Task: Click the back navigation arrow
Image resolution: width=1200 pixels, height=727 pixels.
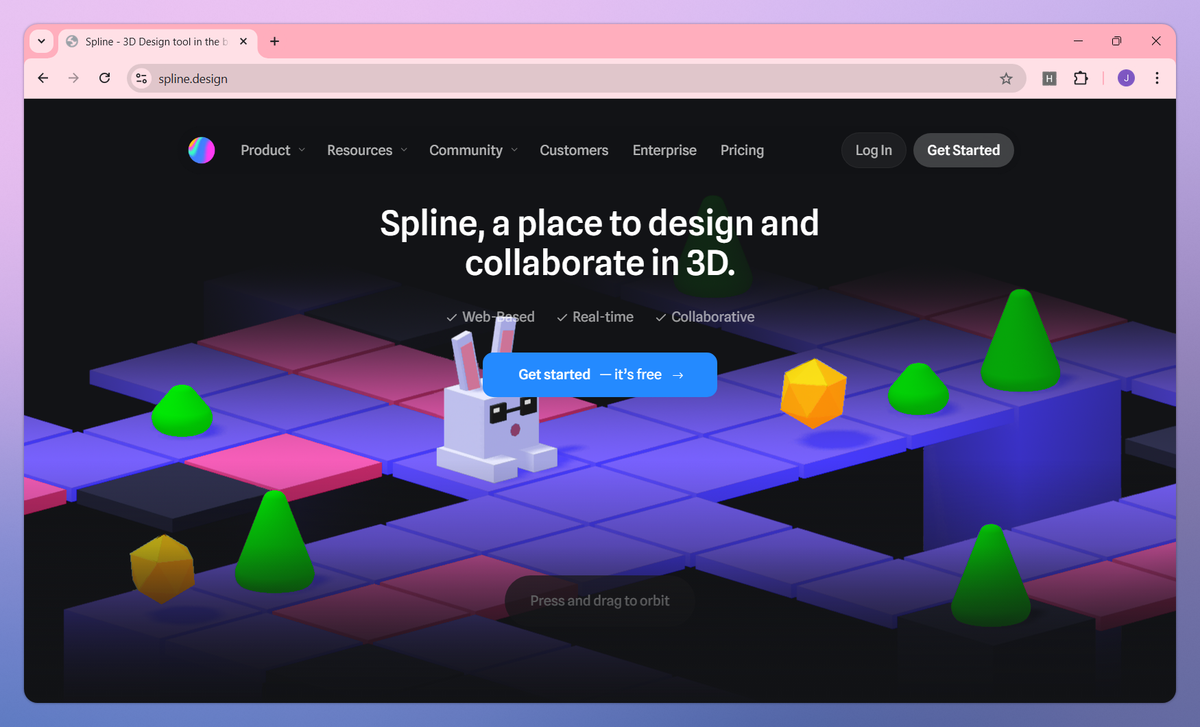Action: (x=42, y=77)
